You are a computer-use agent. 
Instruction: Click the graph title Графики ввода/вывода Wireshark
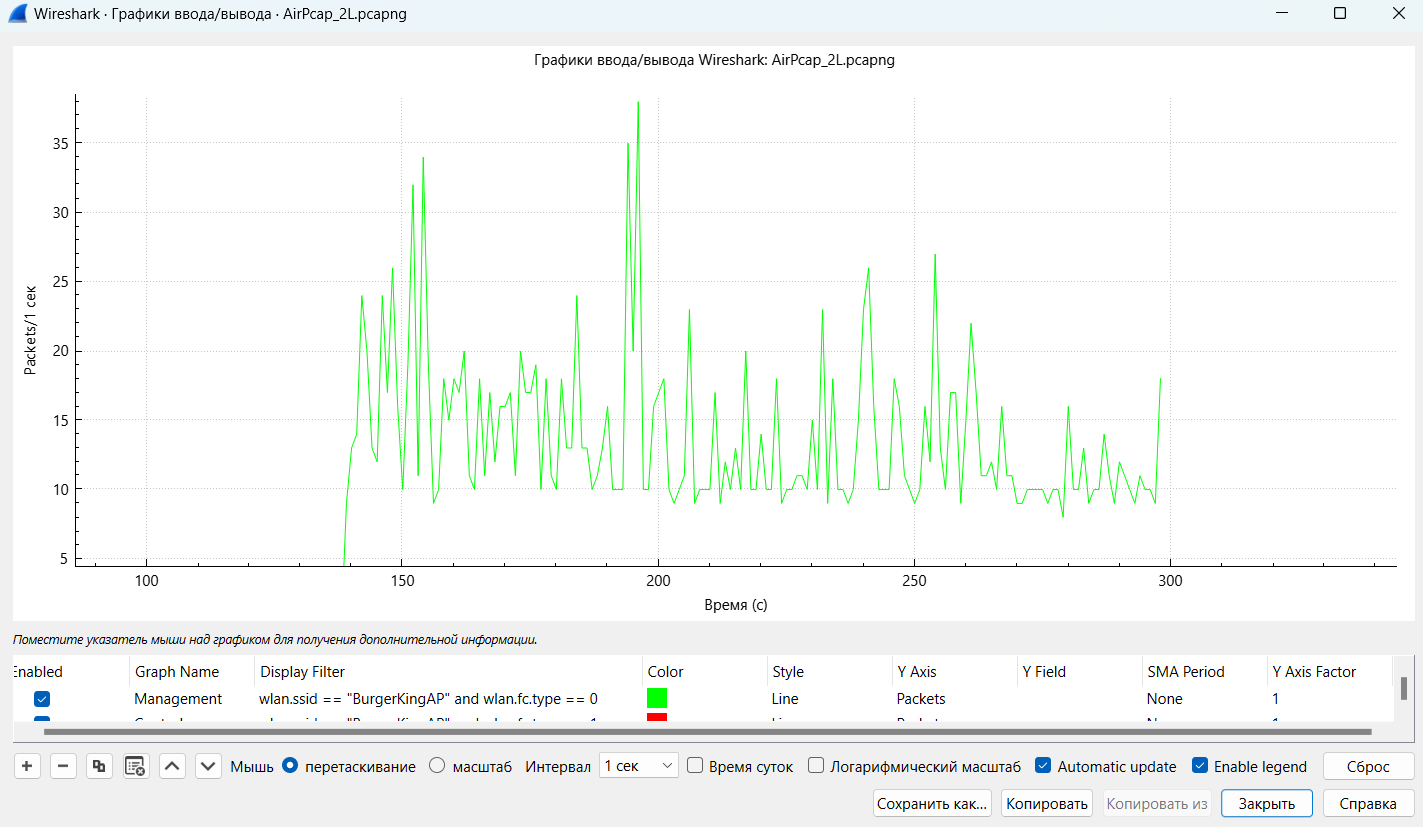(714, 60)
